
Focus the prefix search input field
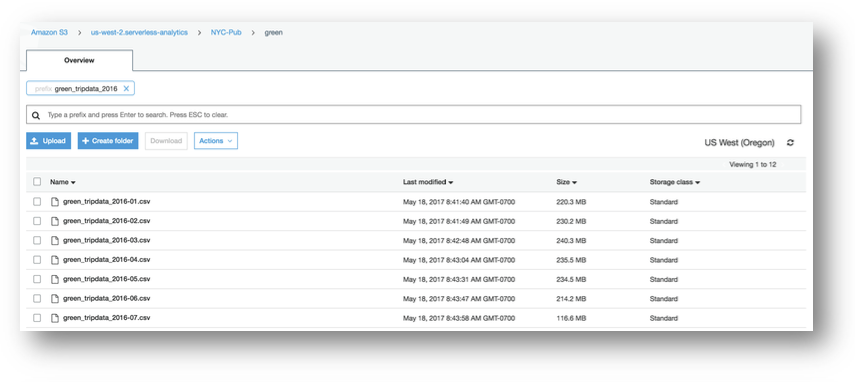click(x=414, y=115)
